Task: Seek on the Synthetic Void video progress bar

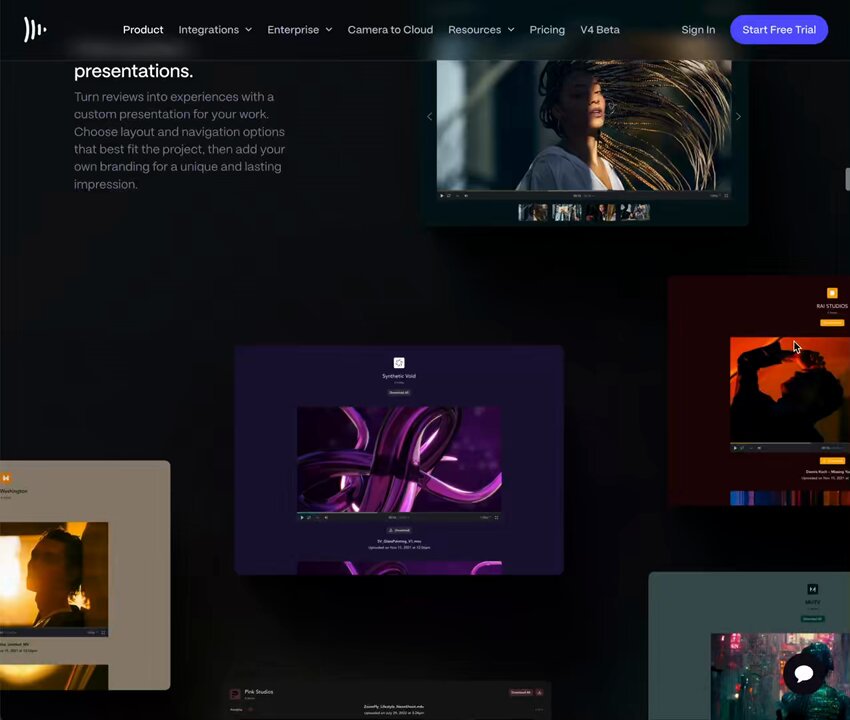Action: [x=399, y=512]
